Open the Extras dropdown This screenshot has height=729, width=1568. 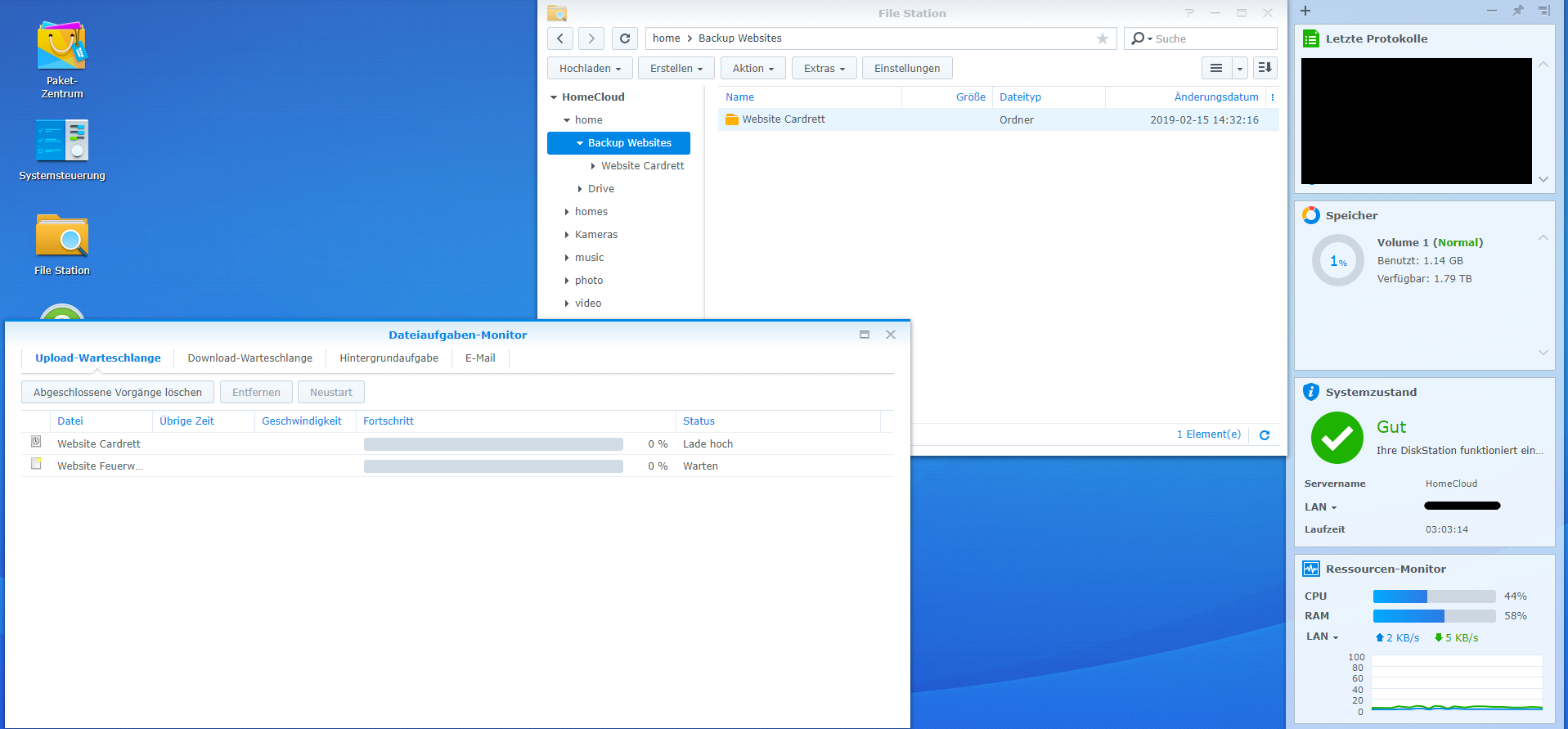click(824, 68)
